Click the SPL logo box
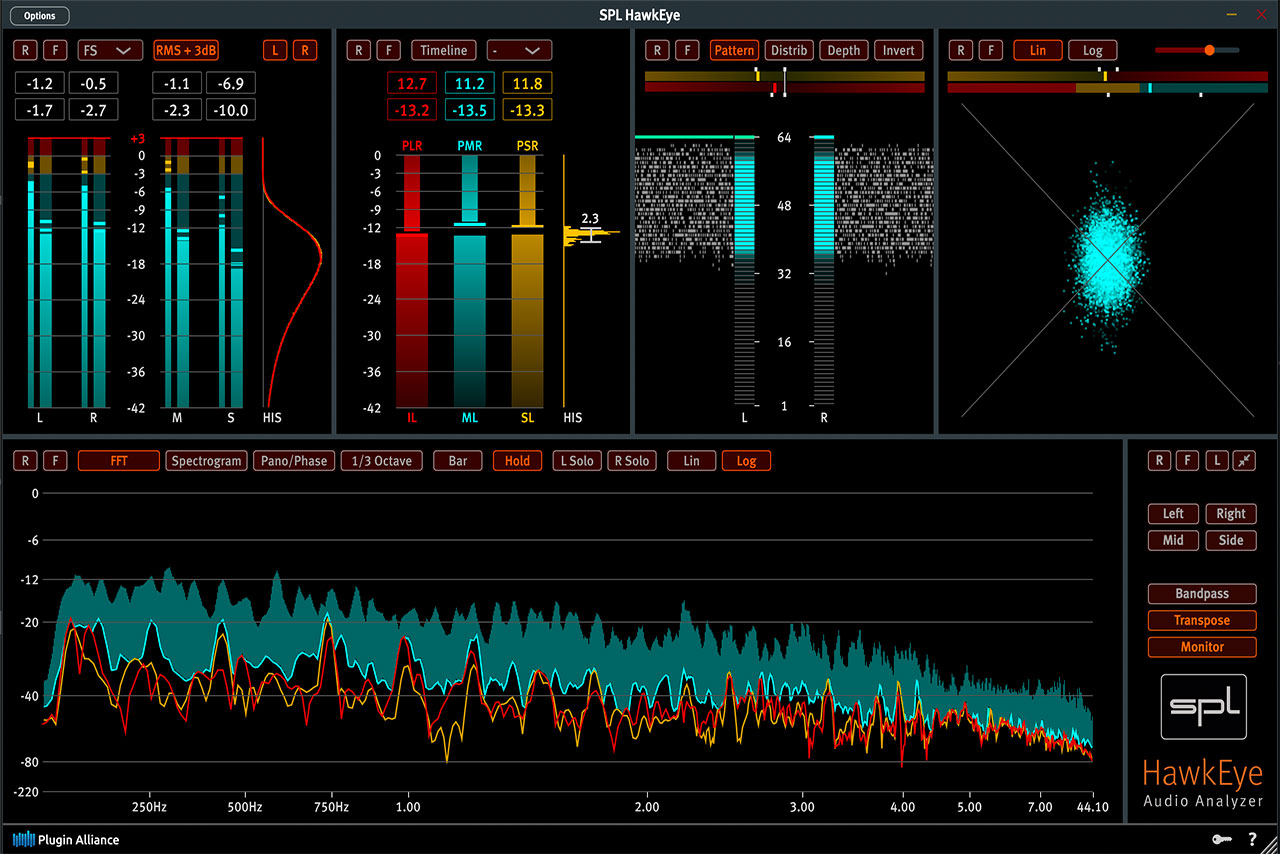 tap(1203, 707)
